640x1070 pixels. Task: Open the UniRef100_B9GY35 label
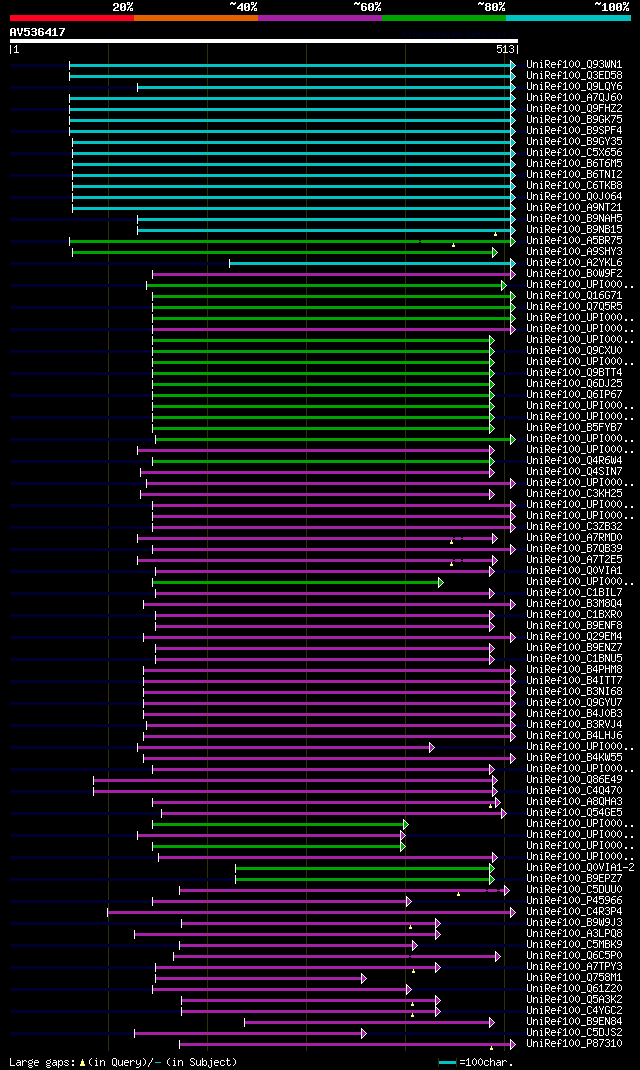[574, 142]
